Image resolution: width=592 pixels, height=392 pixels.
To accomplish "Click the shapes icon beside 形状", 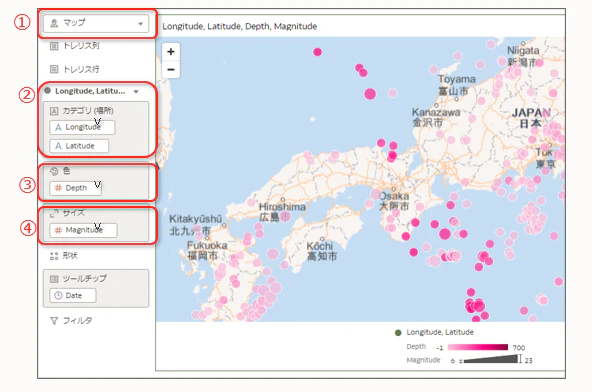I will coord(54,256).
